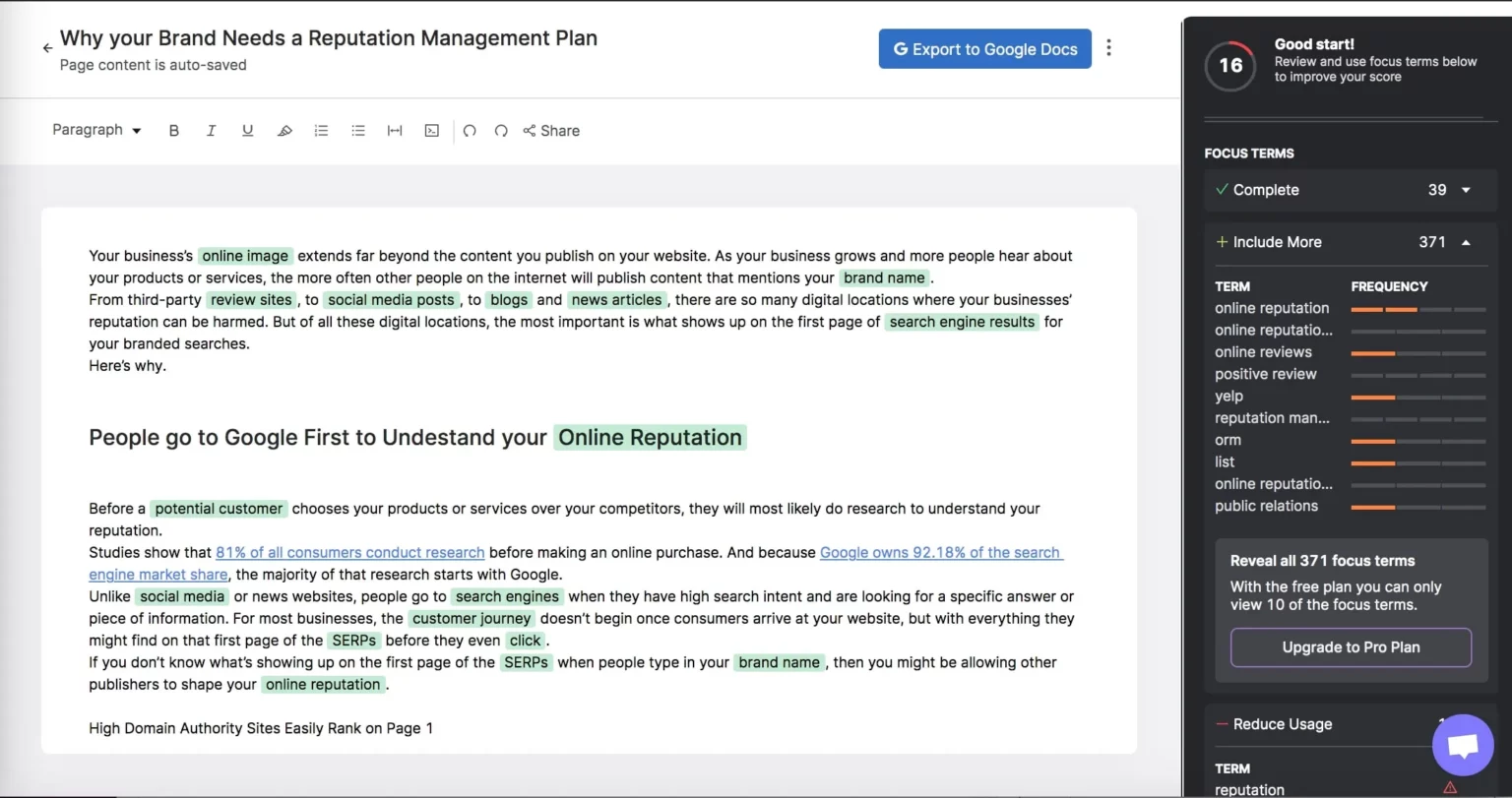
Task: Open the '81% of all consumers conduct research' link
Action: 350,553
